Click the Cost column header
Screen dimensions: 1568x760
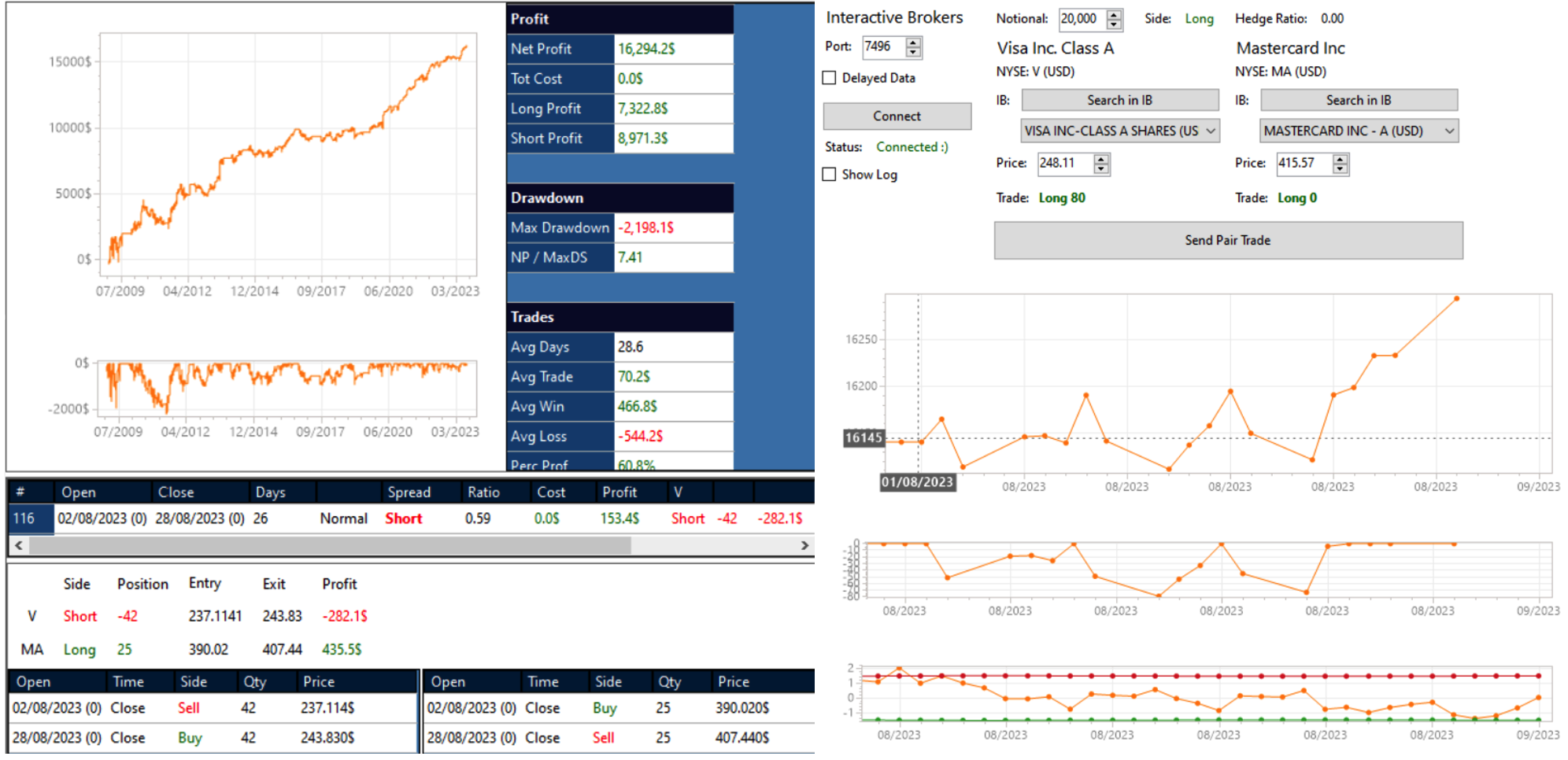pyautogui.click(x=551, y=493)
